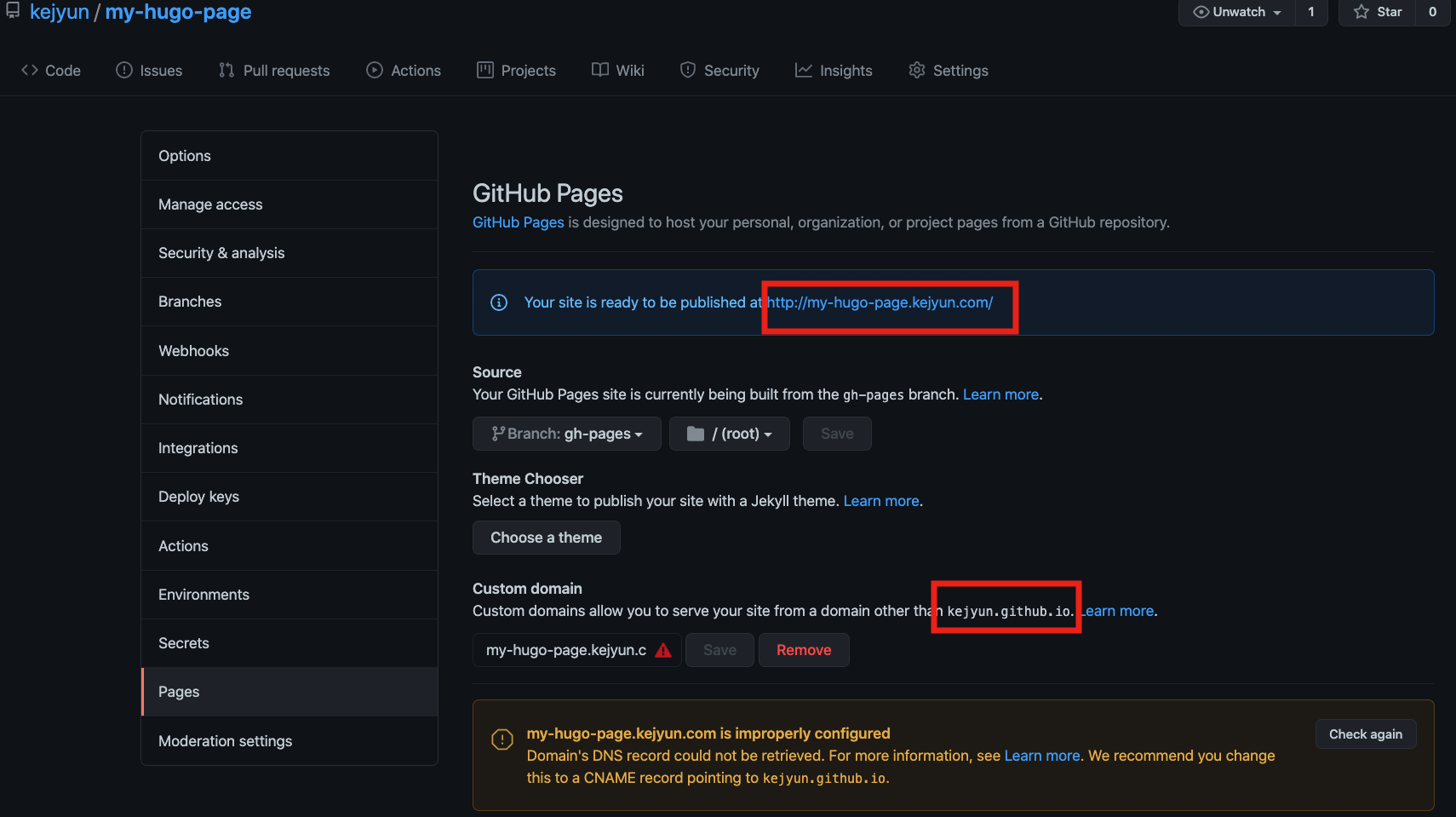Click the Pull requests branch icon

pos(226,70)
